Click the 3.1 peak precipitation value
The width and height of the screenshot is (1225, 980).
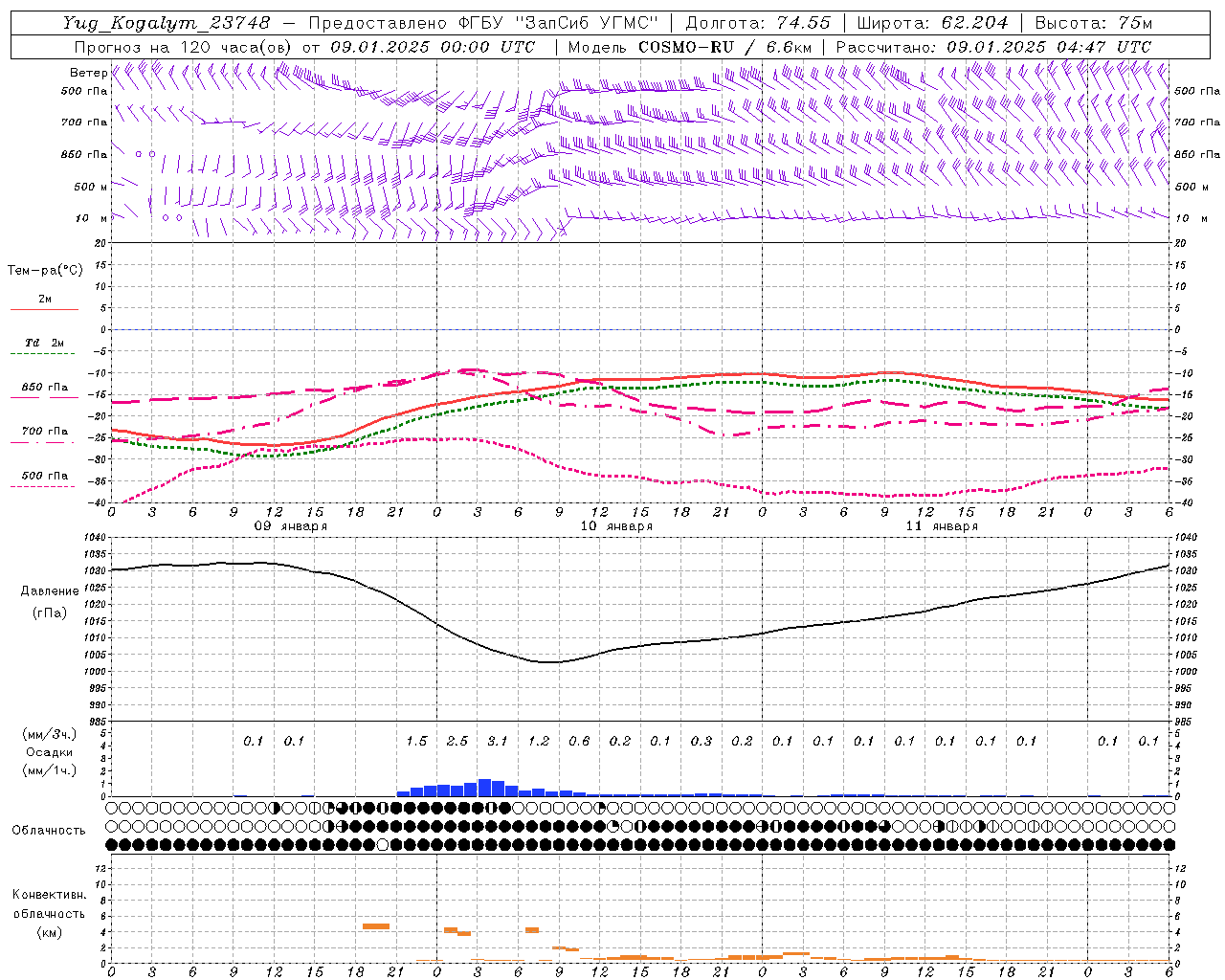click(x=498, y=741)
